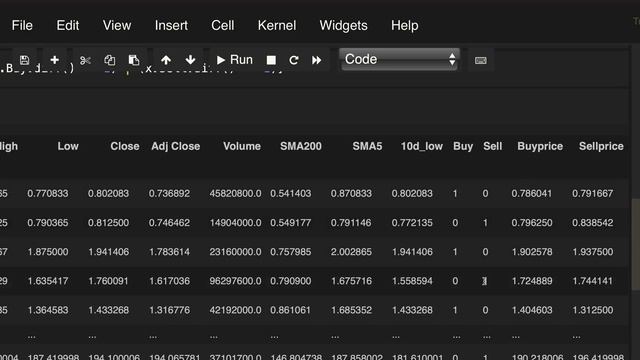Click the Adj Close column header
The width and height of the screenshot is (640, 360).
176,146
